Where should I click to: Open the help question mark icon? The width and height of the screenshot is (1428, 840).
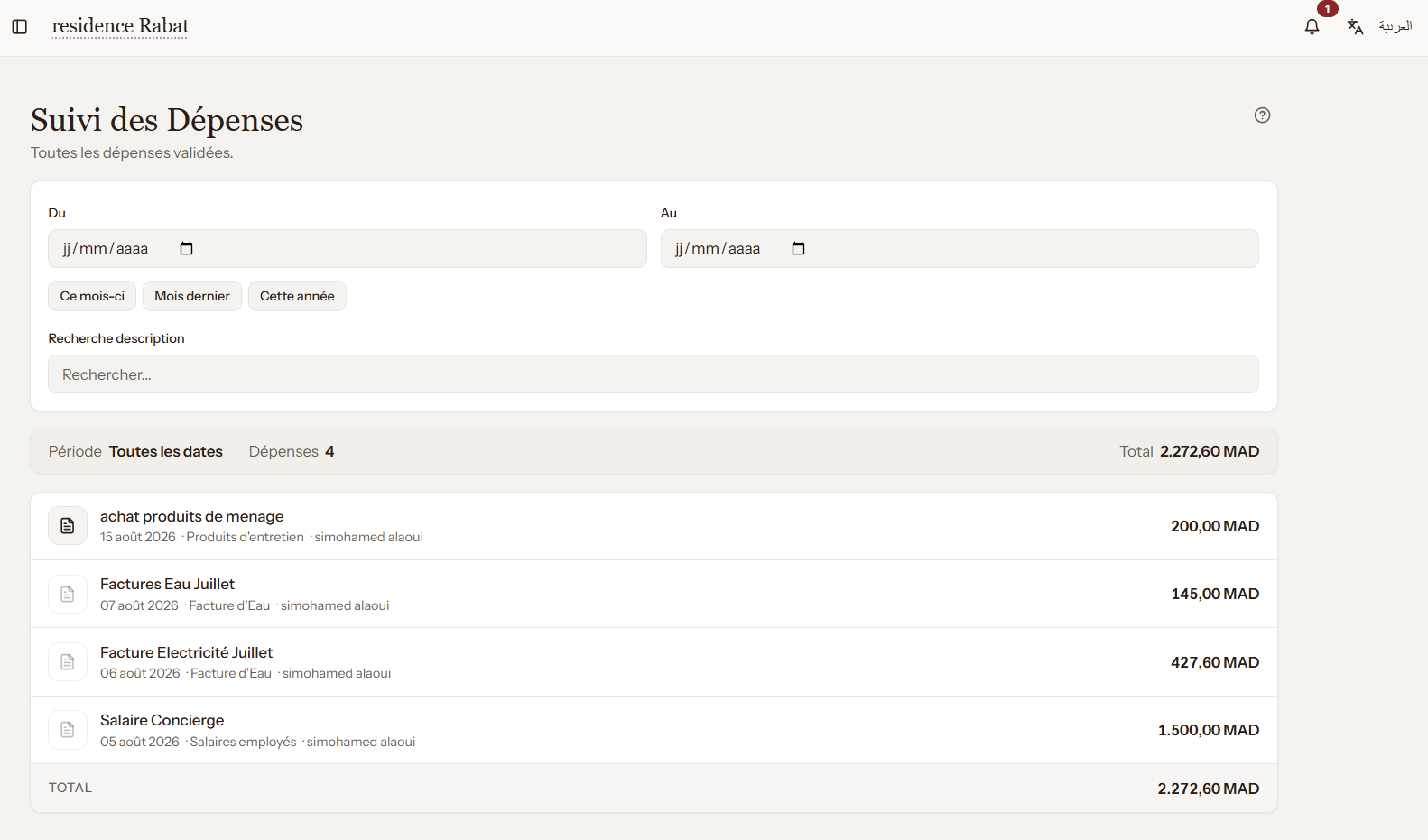point(1262,115)
